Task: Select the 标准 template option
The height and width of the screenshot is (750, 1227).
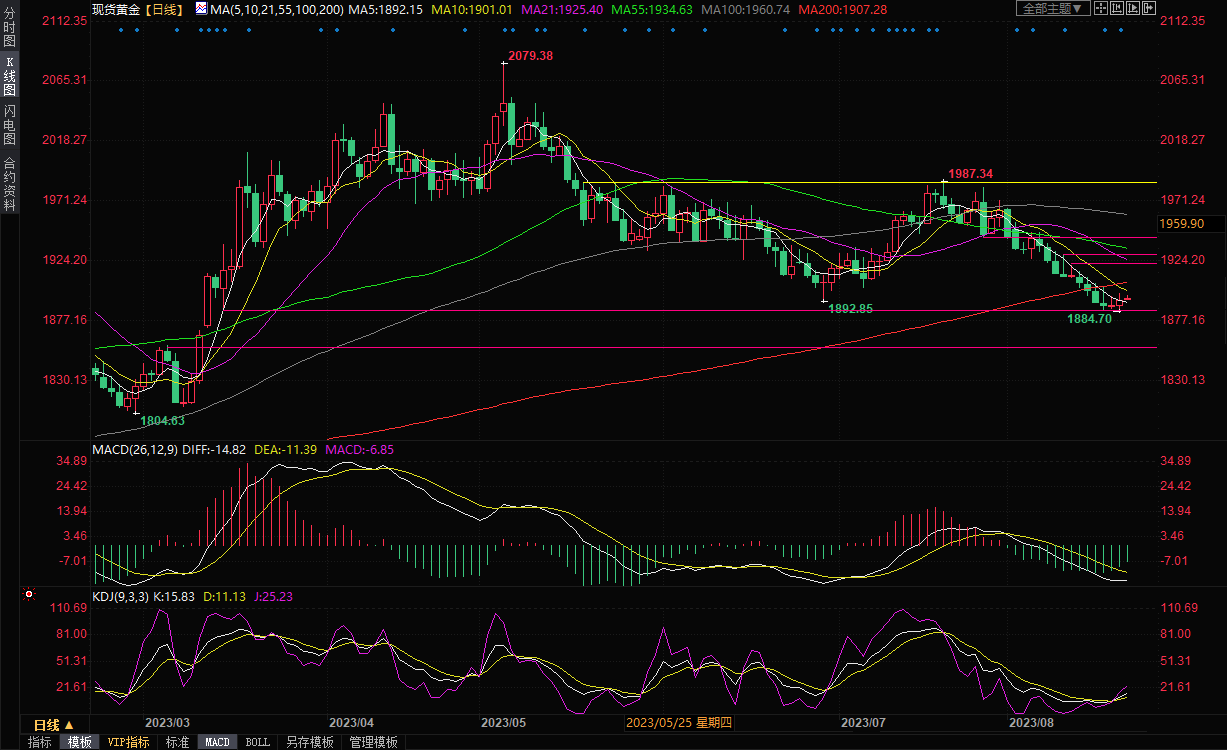Action: point(177,742)
